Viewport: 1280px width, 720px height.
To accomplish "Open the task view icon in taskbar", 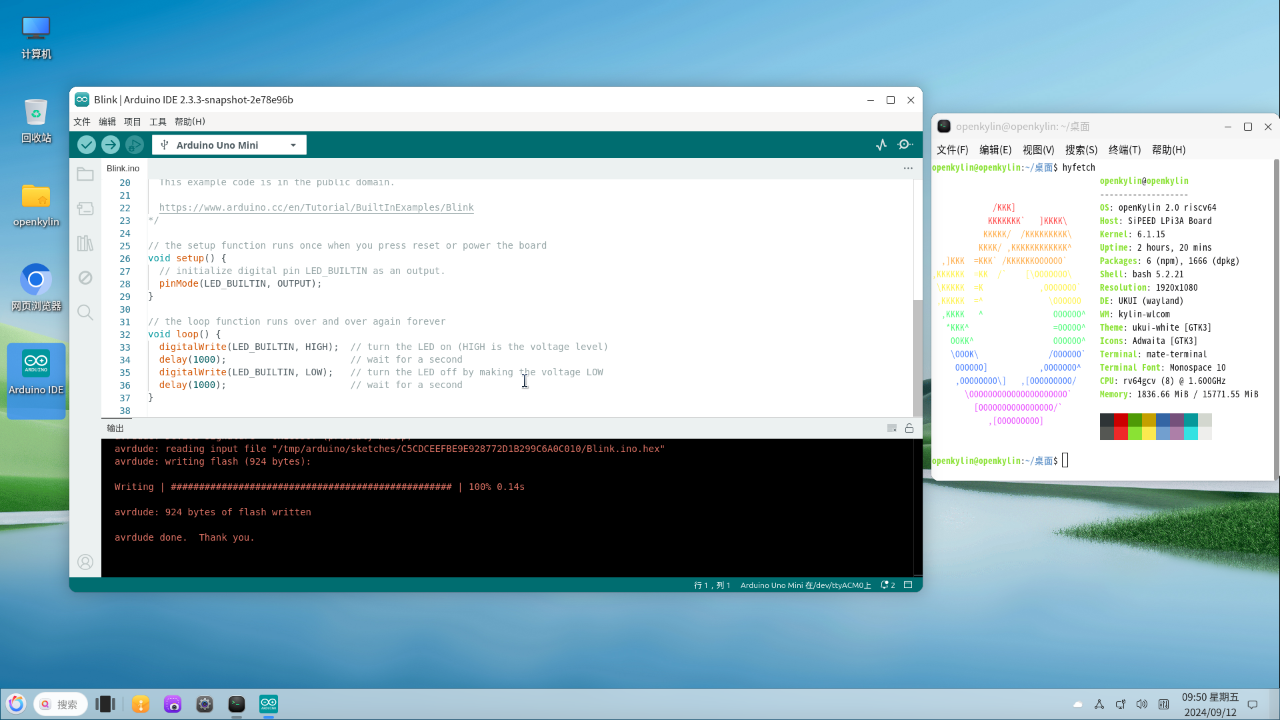I will (105, 704).
